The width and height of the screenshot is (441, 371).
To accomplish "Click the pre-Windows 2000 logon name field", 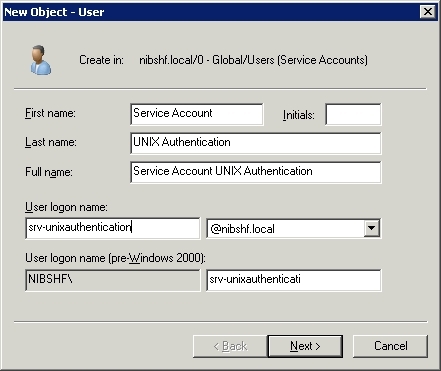I will click(294, 280).
